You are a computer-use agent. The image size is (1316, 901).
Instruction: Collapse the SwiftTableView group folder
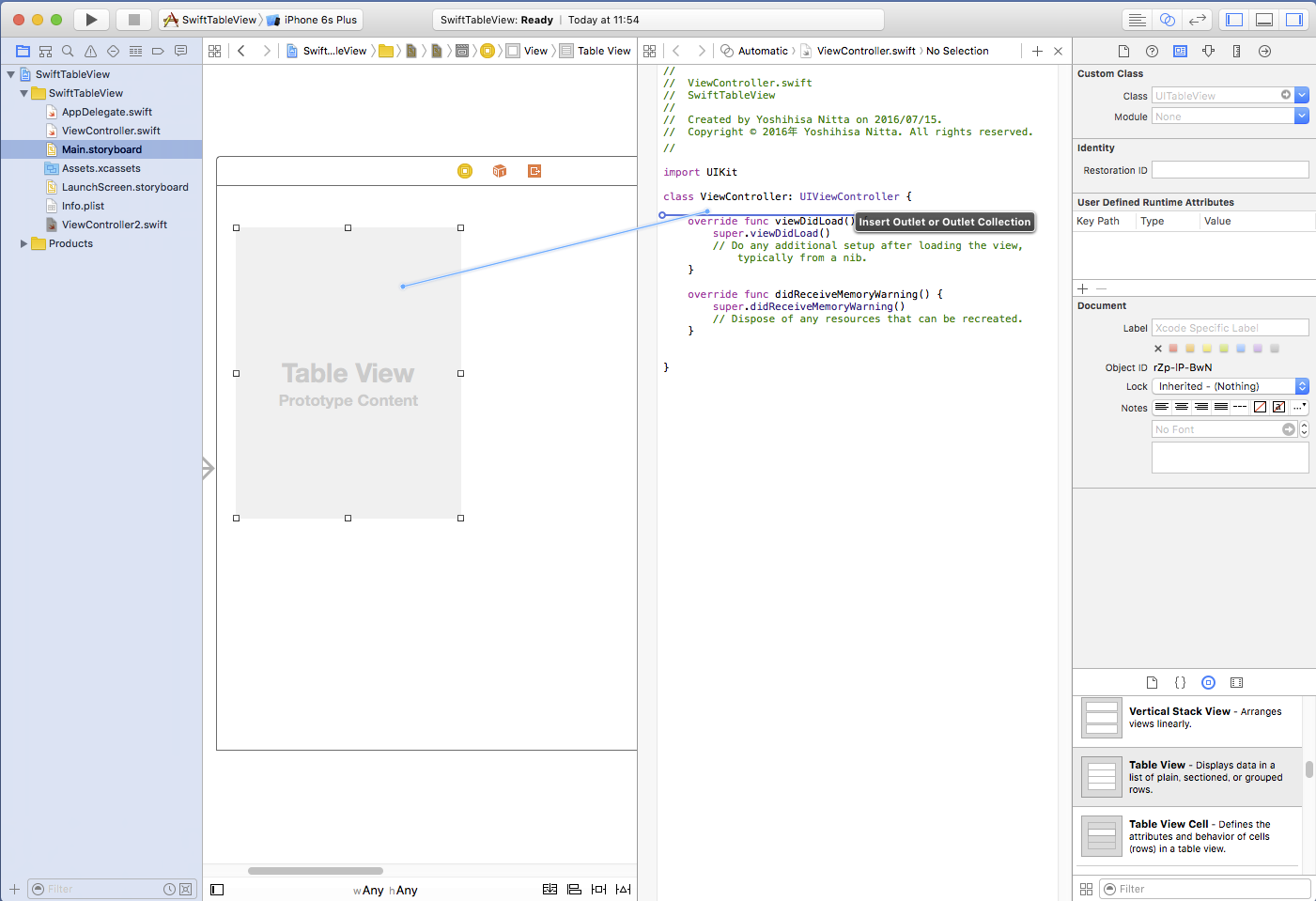point(24,94)
